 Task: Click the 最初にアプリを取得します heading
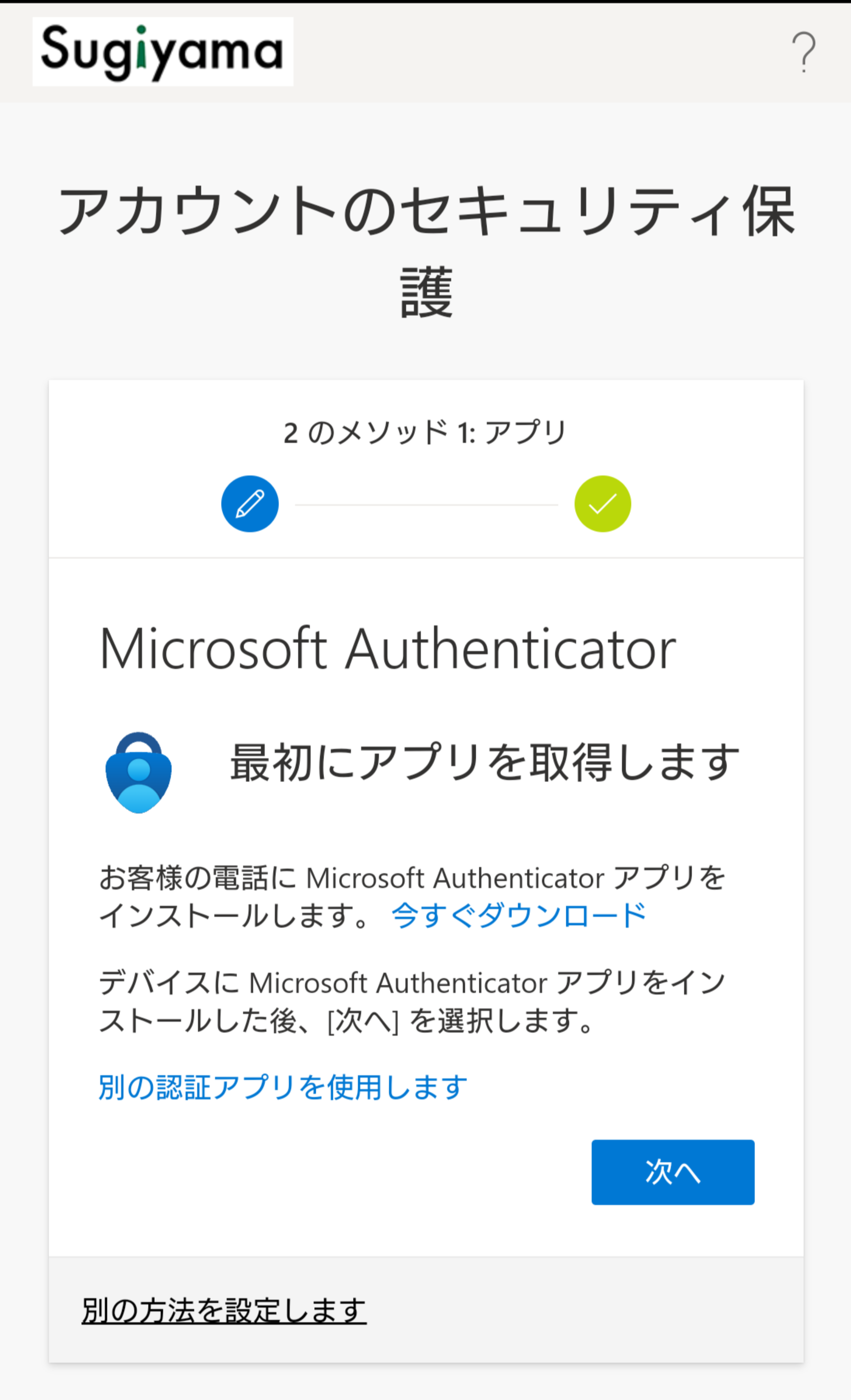pyautogui.click(x=485, y=762)
